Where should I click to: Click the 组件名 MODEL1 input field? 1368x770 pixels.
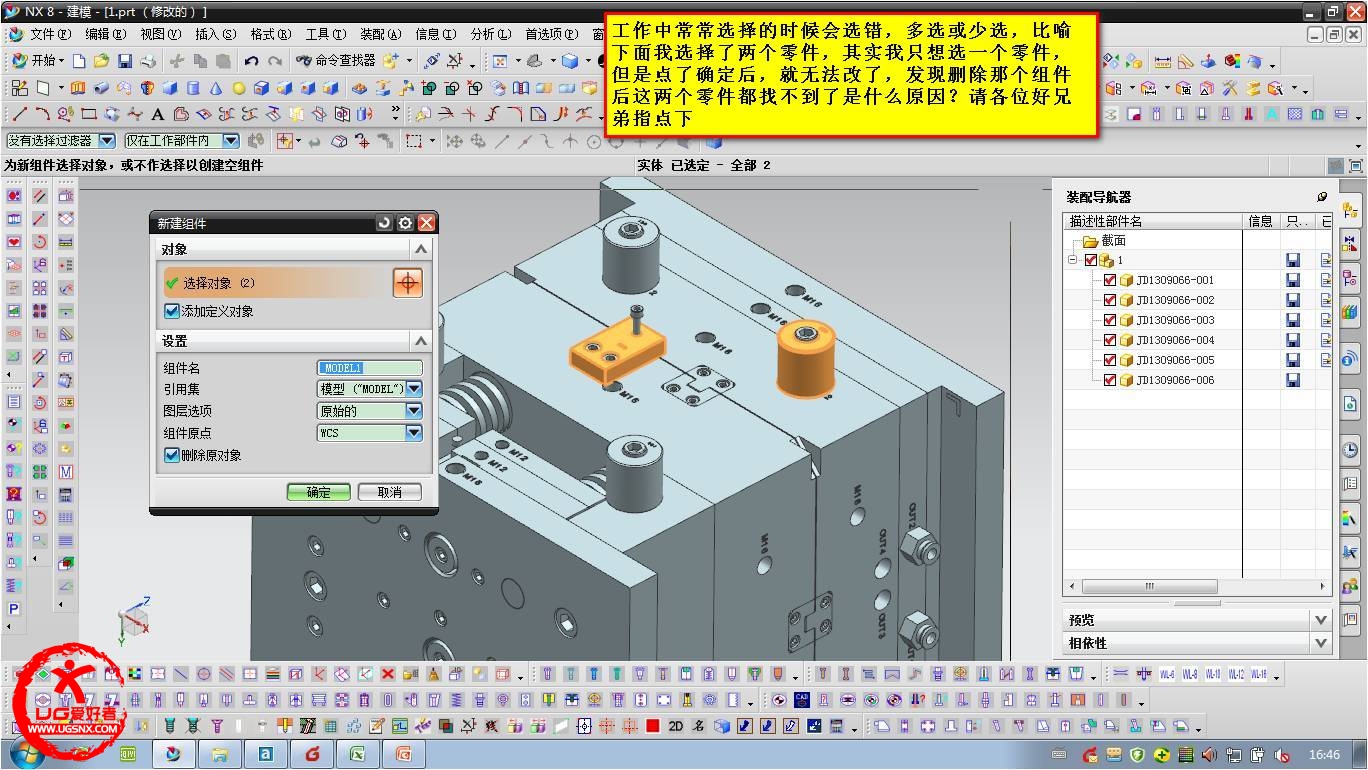pyautogui.click(x=370, y=368)
